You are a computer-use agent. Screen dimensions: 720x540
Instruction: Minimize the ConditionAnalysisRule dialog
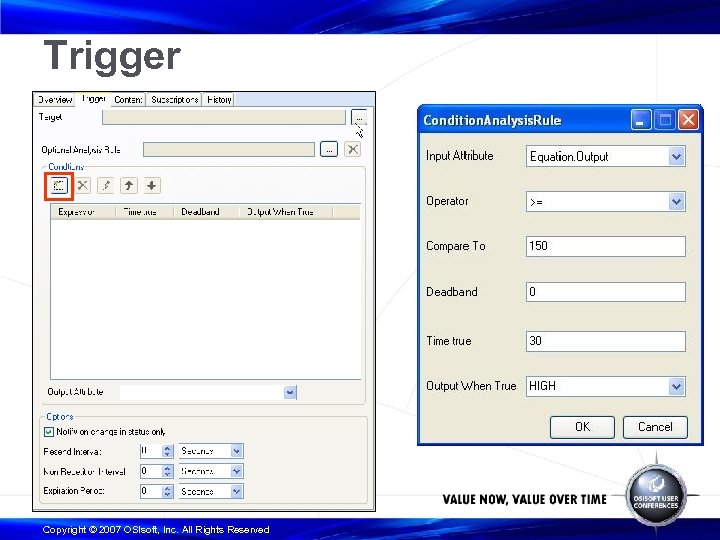[x=640, y=120]
